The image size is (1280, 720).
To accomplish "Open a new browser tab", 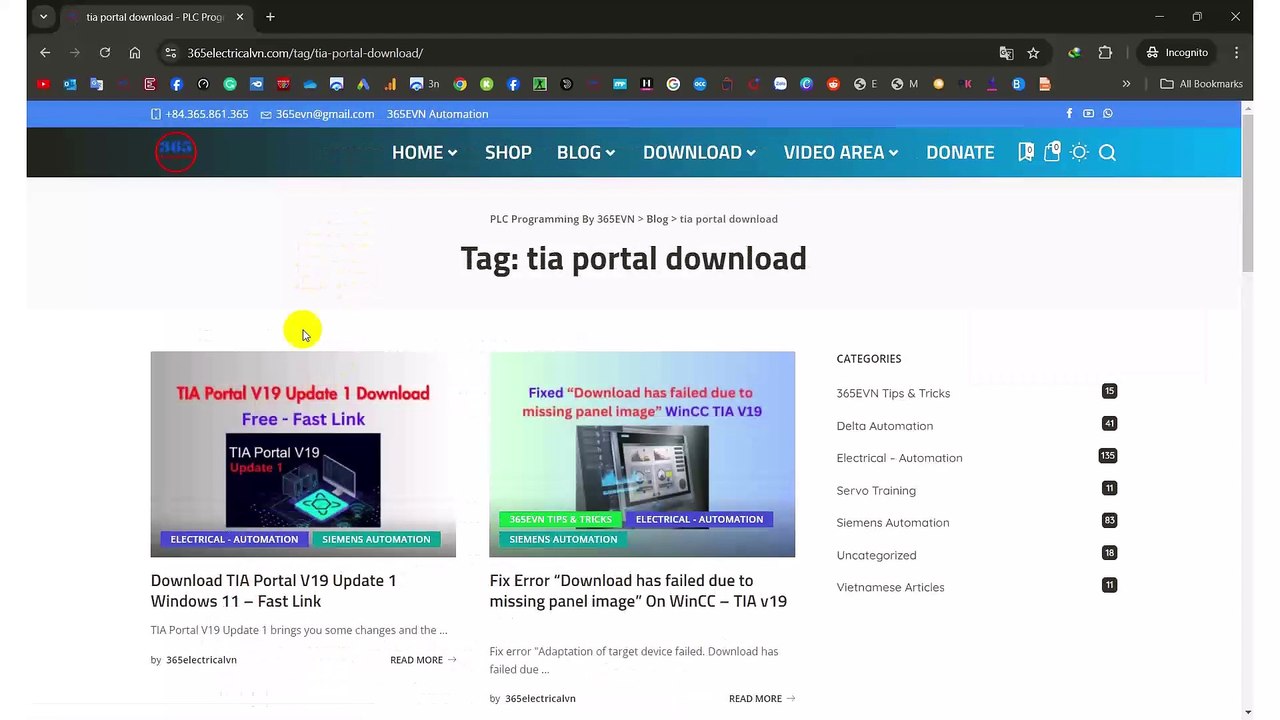I will click(270, 17).
